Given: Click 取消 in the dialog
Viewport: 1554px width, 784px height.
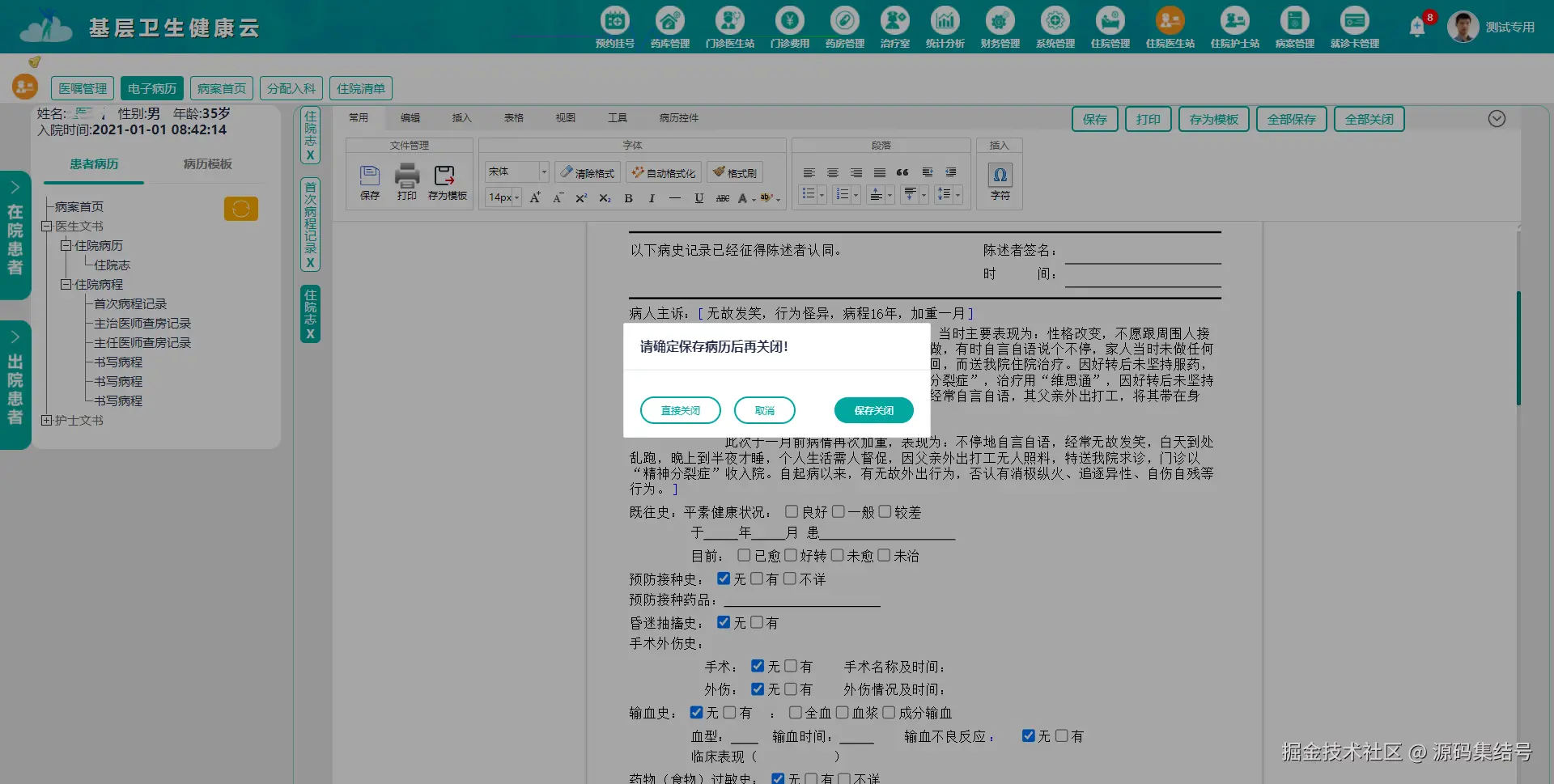Looking at the screenshot, I should point(765,410).
